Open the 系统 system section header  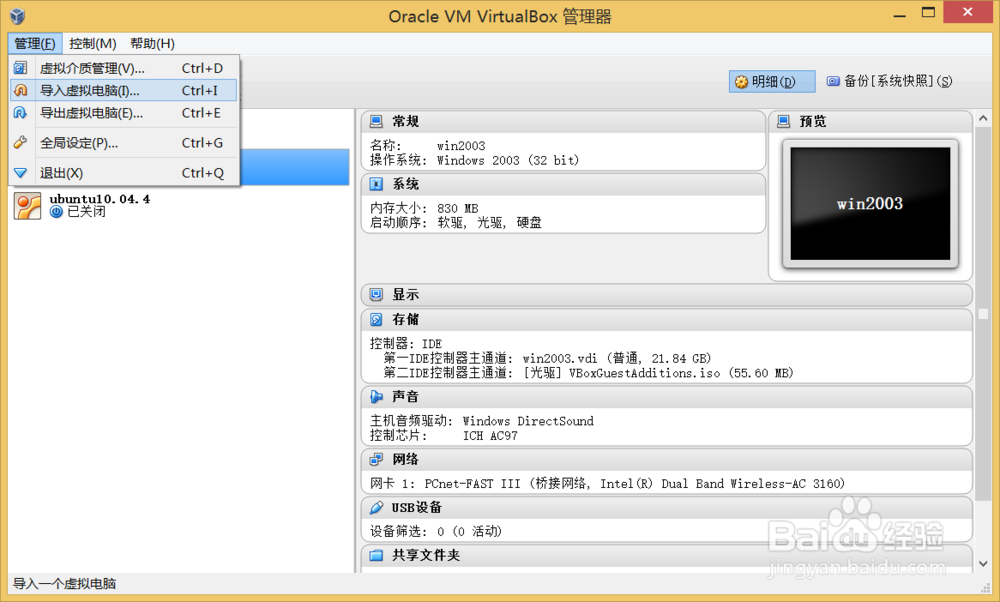(563, 184)
